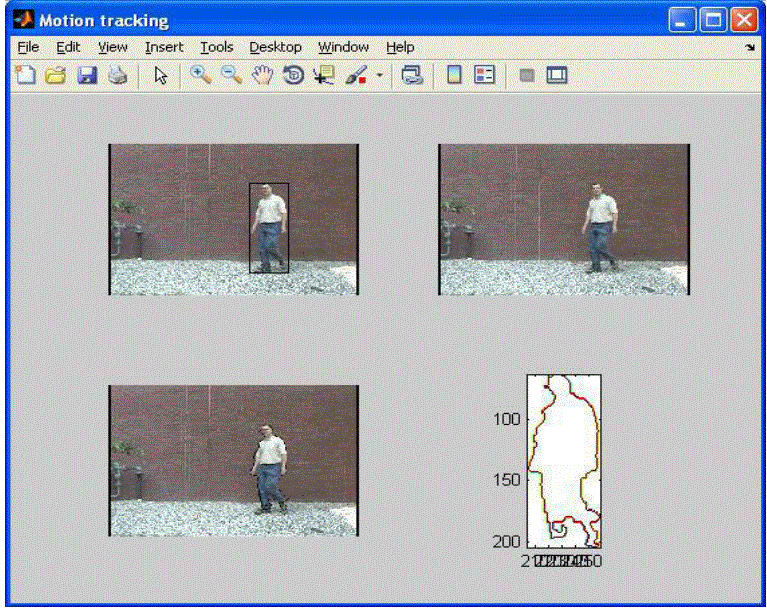Select the Zoom Out magnifier tool

231,75
